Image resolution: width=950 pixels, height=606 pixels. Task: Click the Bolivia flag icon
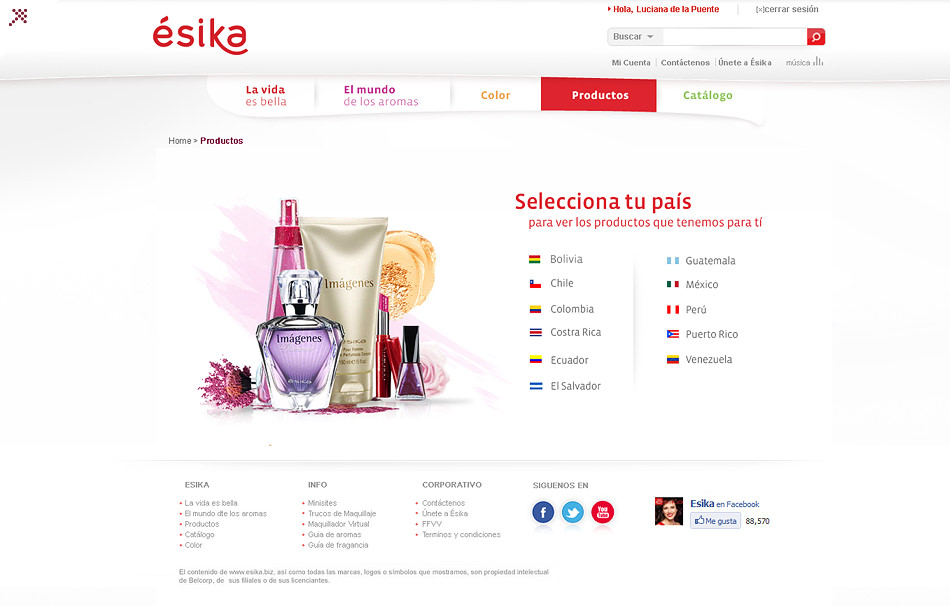pos(534,259)
